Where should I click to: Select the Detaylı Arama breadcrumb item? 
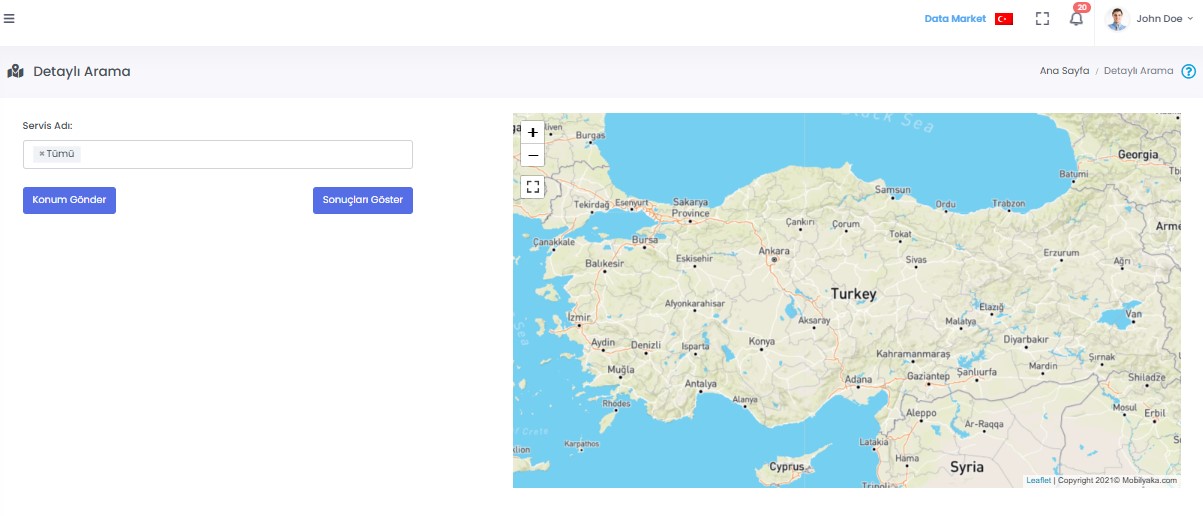coord(1138,72)
